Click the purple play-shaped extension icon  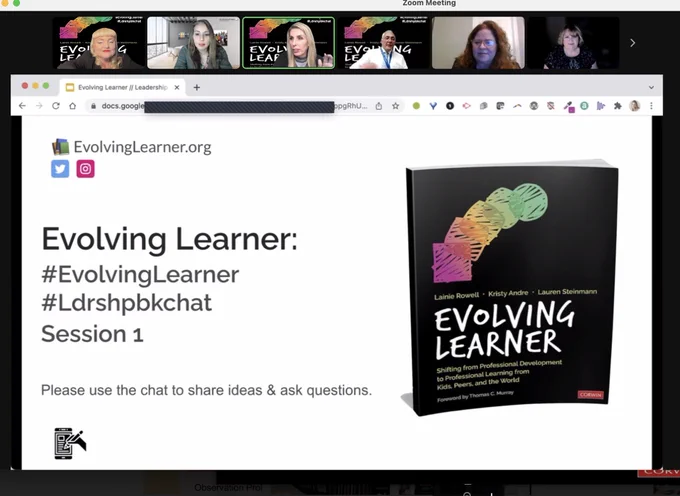click(601, 105)
